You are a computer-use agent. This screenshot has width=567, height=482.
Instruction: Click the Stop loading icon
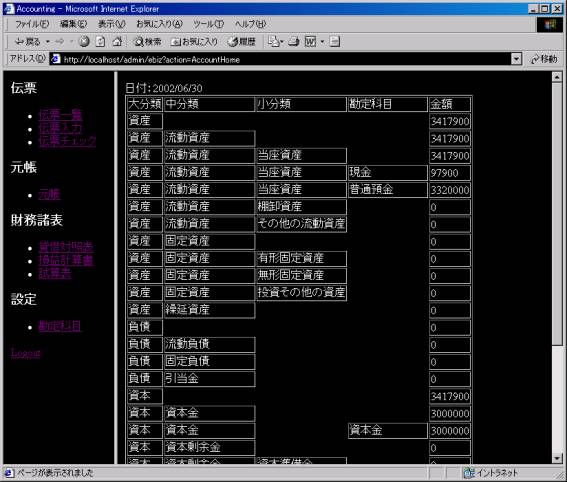(x=84, y=42)
